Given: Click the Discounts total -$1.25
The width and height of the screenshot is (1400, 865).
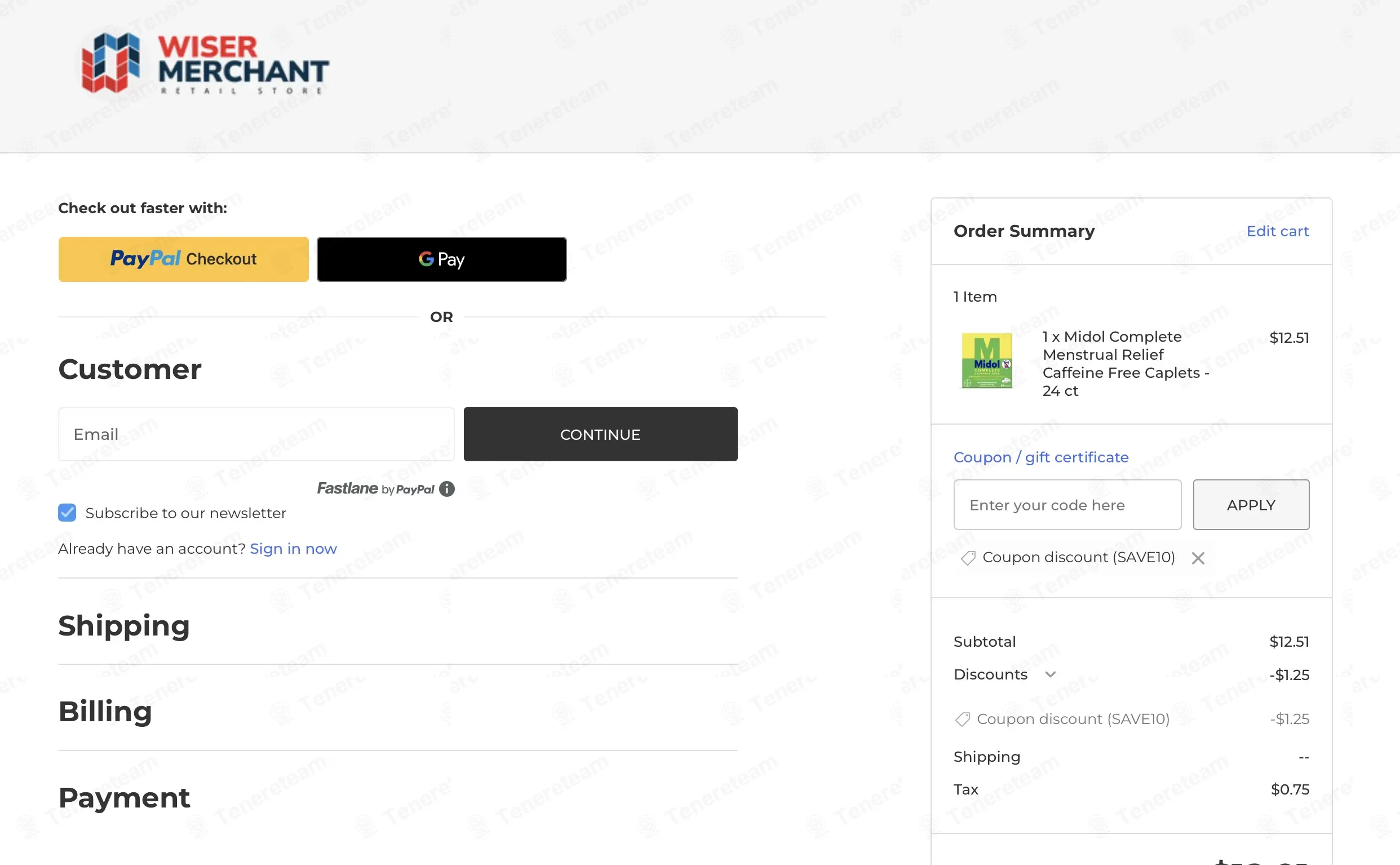Looking at the screenshot, I should [x=1289, y=674].
